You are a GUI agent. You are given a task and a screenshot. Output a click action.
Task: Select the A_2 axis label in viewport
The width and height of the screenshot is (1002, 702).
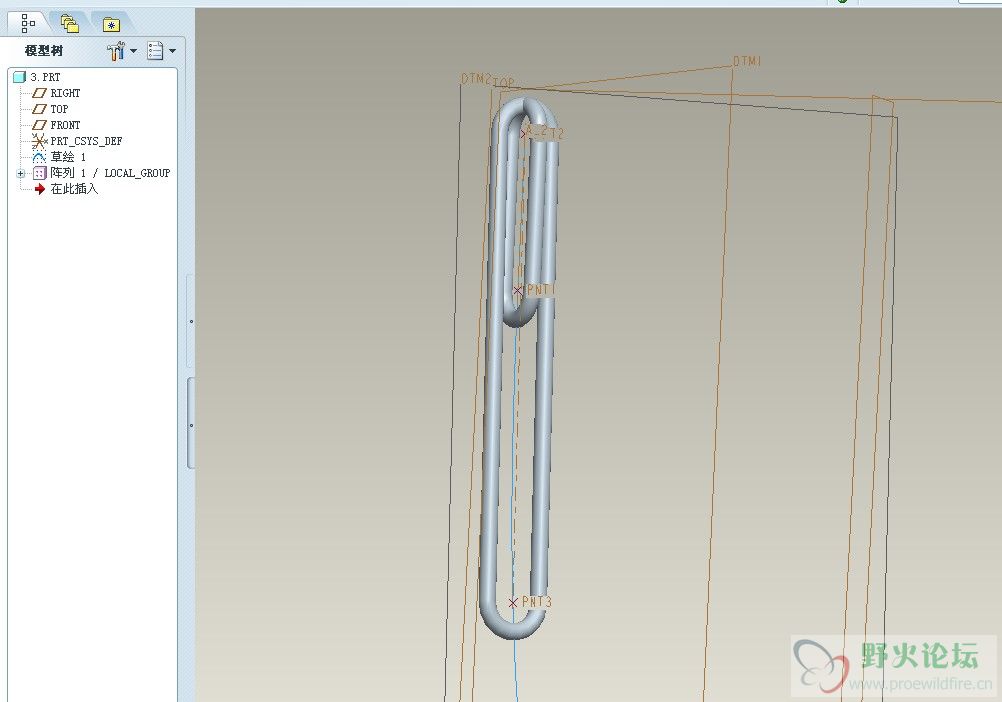pyautogui.click(x=537, y=132)
